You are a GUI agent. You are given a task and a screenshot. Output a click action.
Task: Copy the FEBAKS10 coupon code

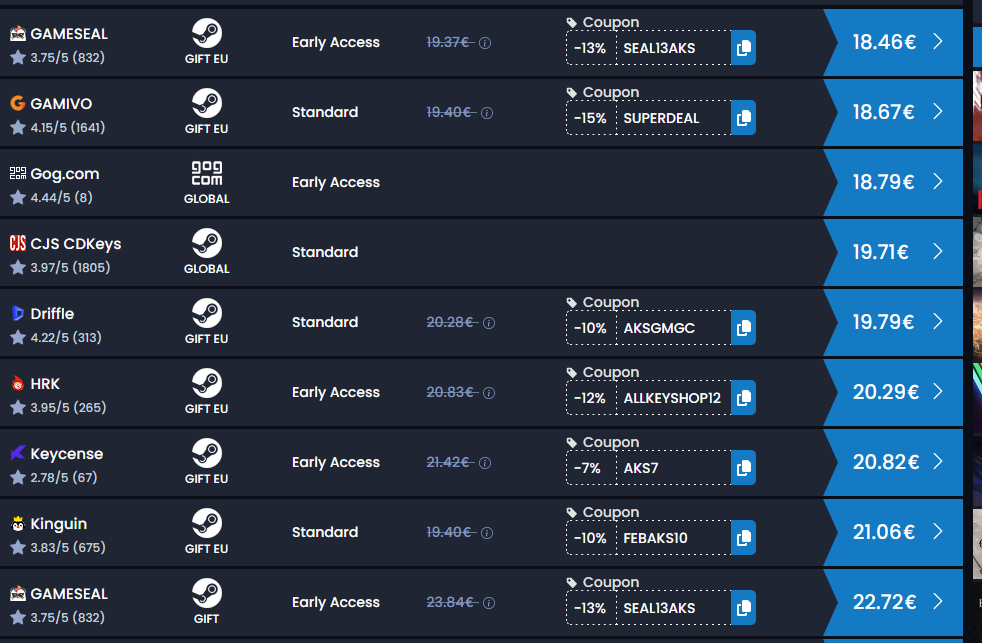point(743,538)
